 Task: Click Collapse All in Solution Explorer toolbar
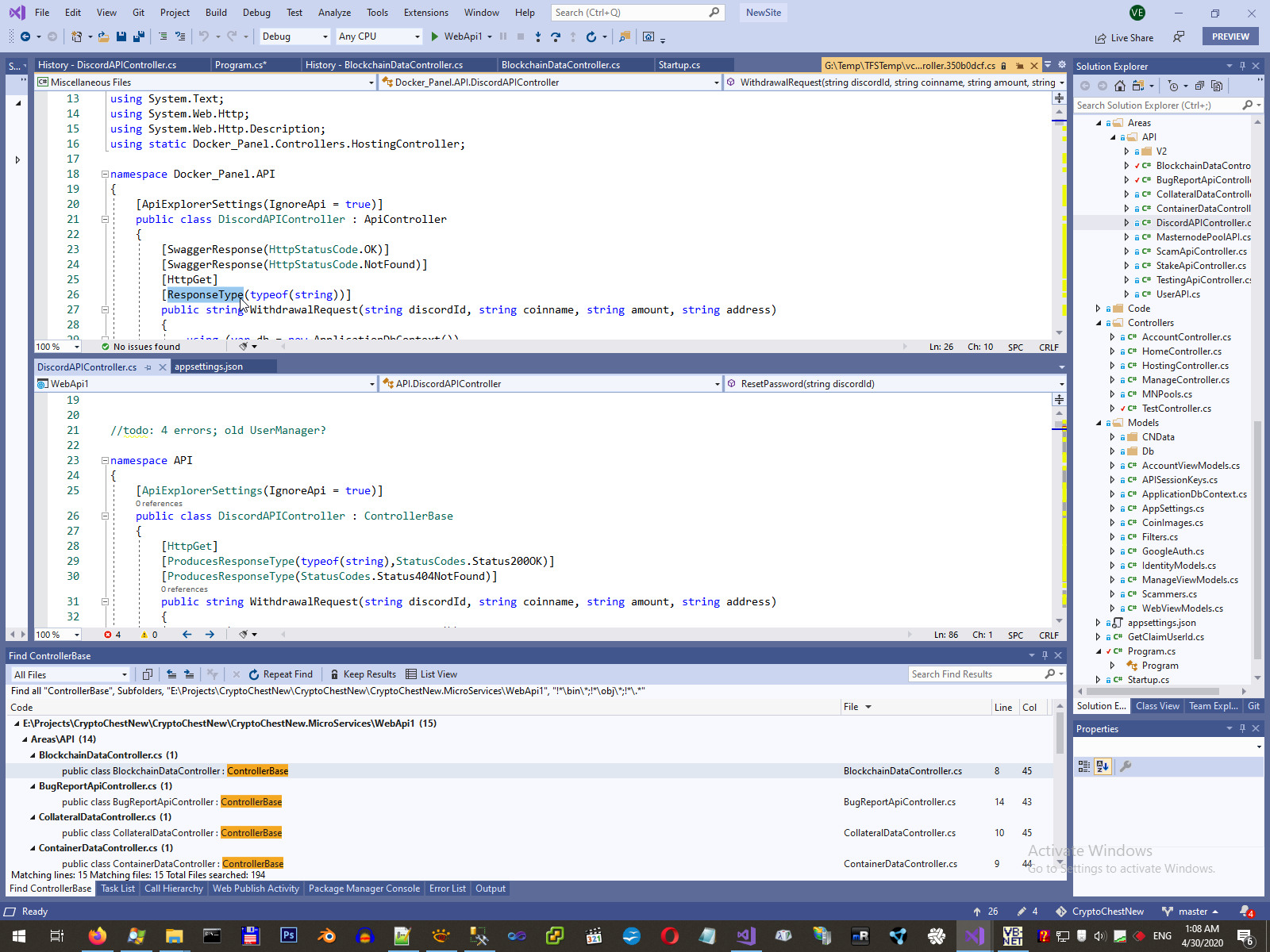pos(1199,86)
